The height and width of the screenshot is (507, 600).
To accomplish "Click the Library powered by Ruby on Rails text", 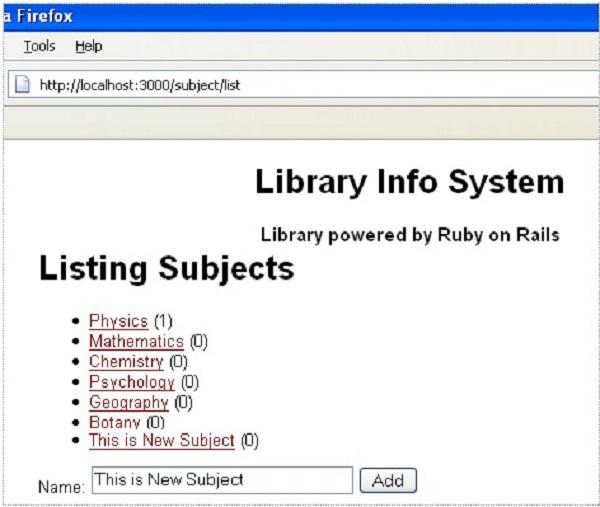I will coord(410,235).
